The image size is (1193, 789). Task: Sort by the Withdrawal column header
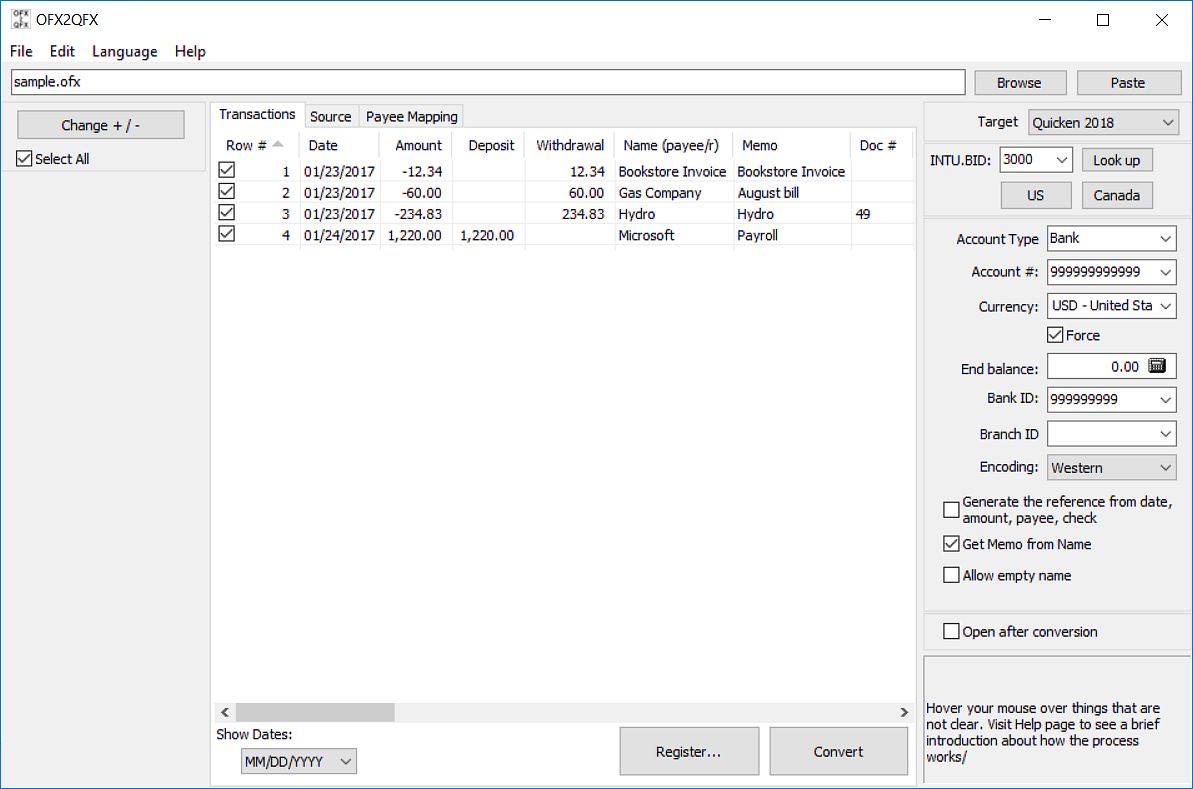click(x=569, y=145)
